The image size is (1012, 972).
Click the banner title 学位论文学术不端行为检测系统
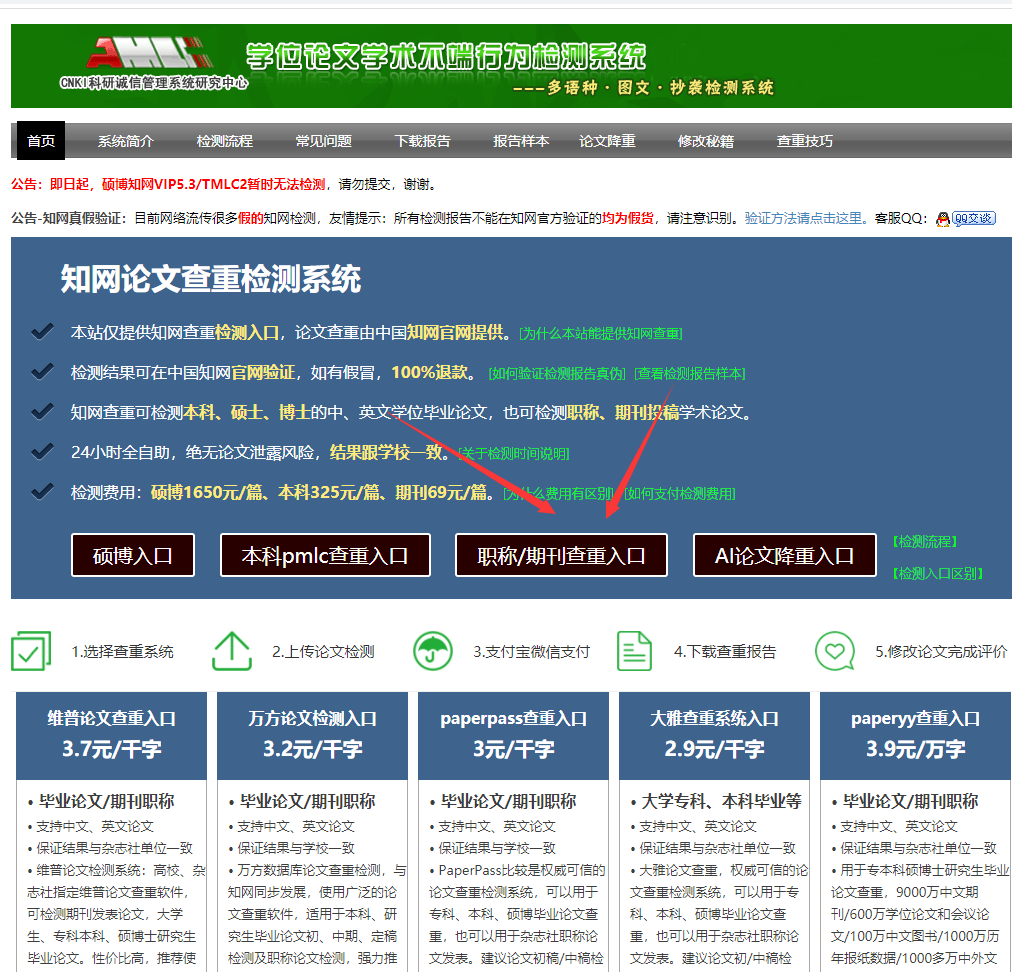tap(445, 56)
